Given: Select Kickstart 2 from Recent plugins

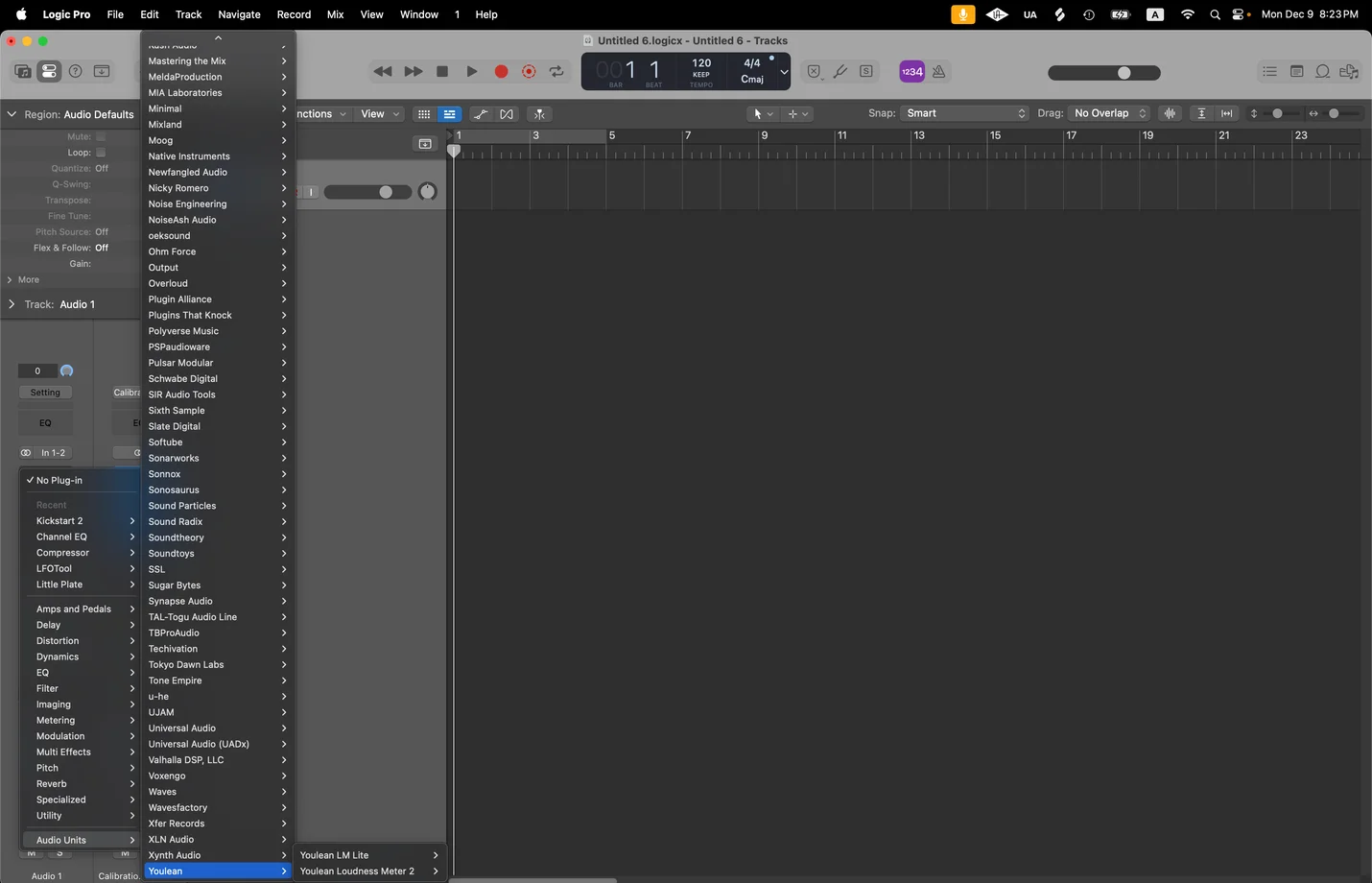Looking at the screenshot, I should point(82,521).
